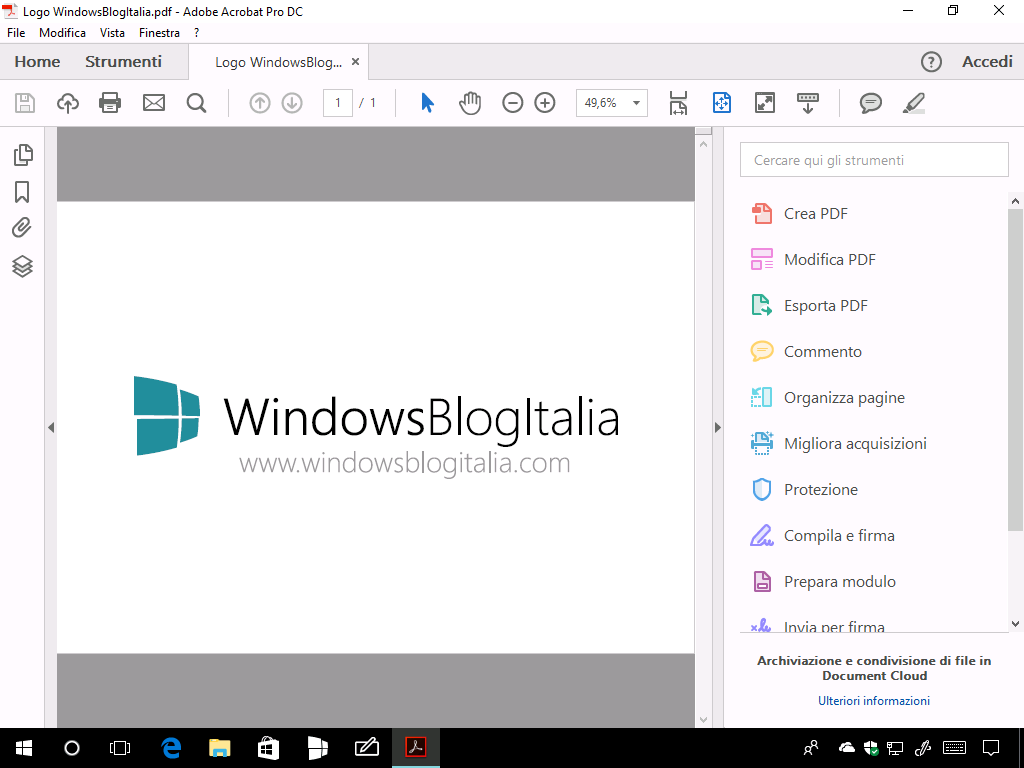Click document scrollbar down arrow

pos(703,720)
